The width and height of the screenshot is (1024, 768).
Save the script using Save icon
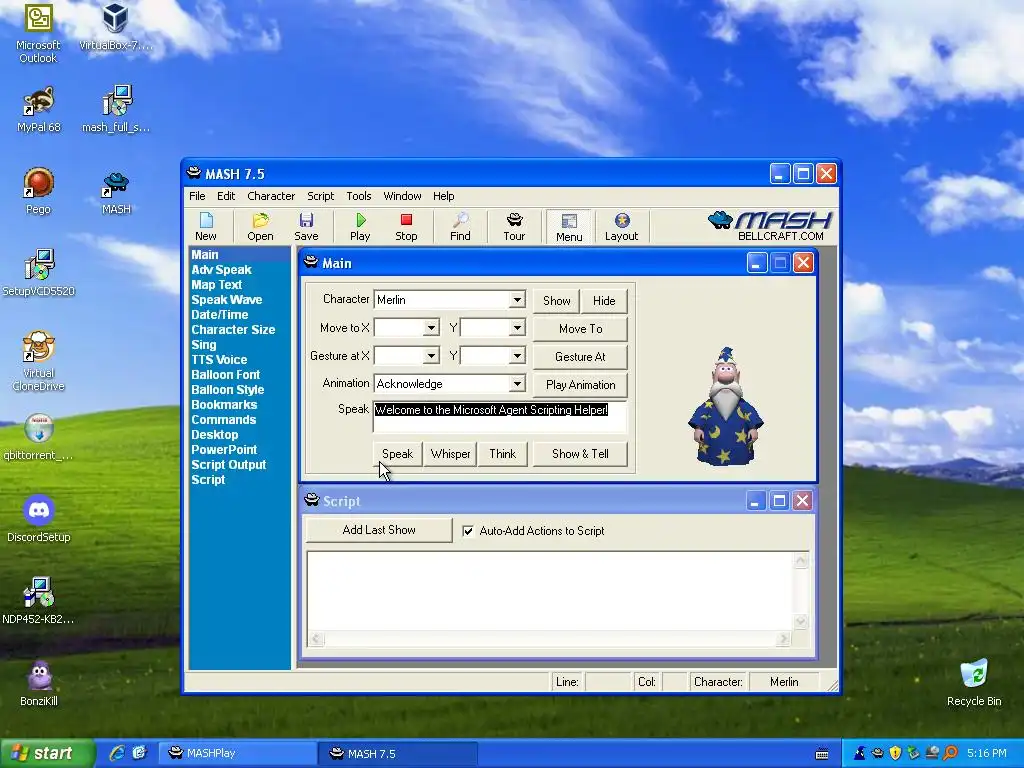click(x=306, y=227)
